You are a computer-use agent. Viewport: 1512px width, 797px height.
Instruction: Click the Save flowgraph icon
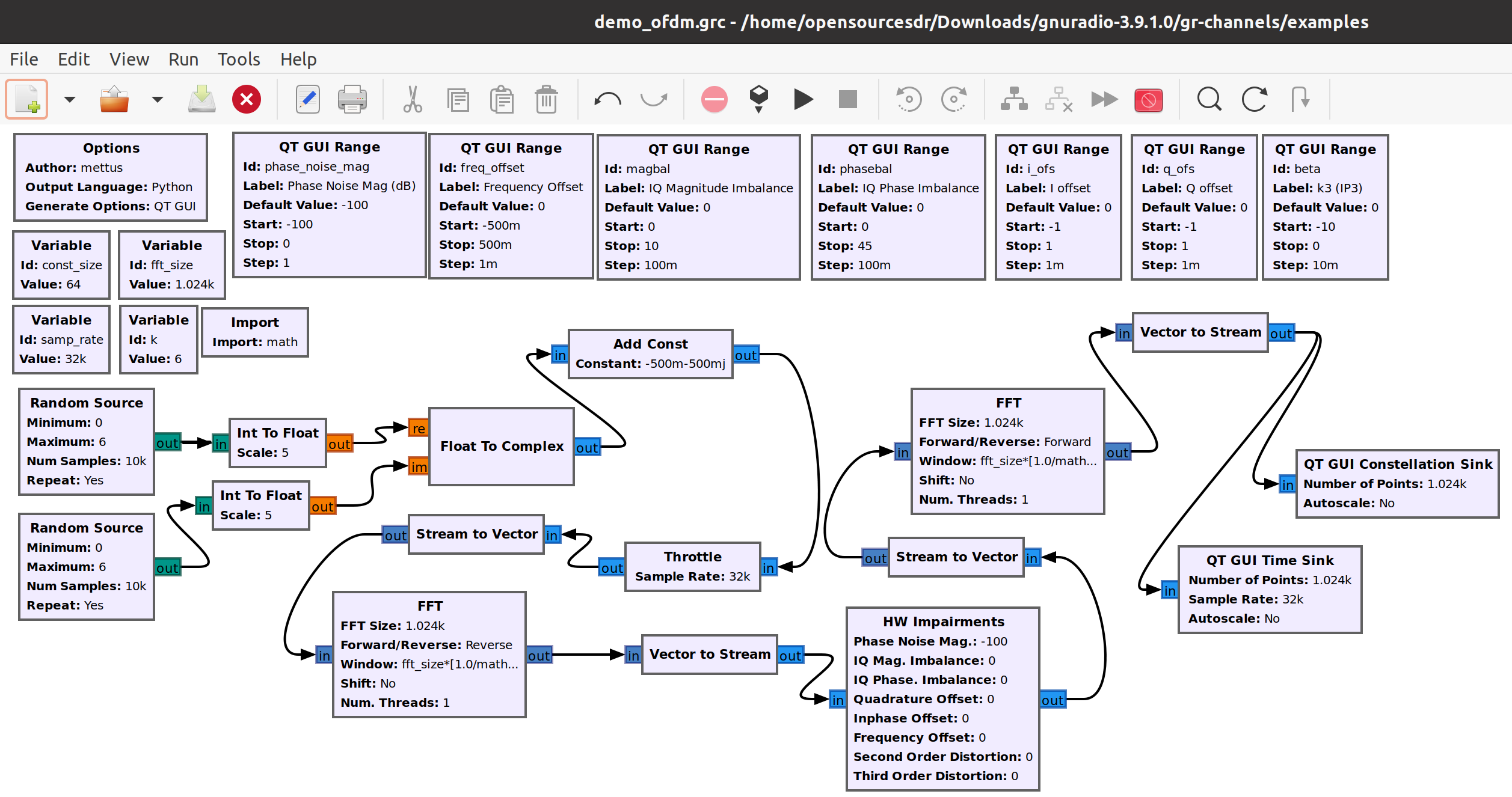[x=201, y=99]
